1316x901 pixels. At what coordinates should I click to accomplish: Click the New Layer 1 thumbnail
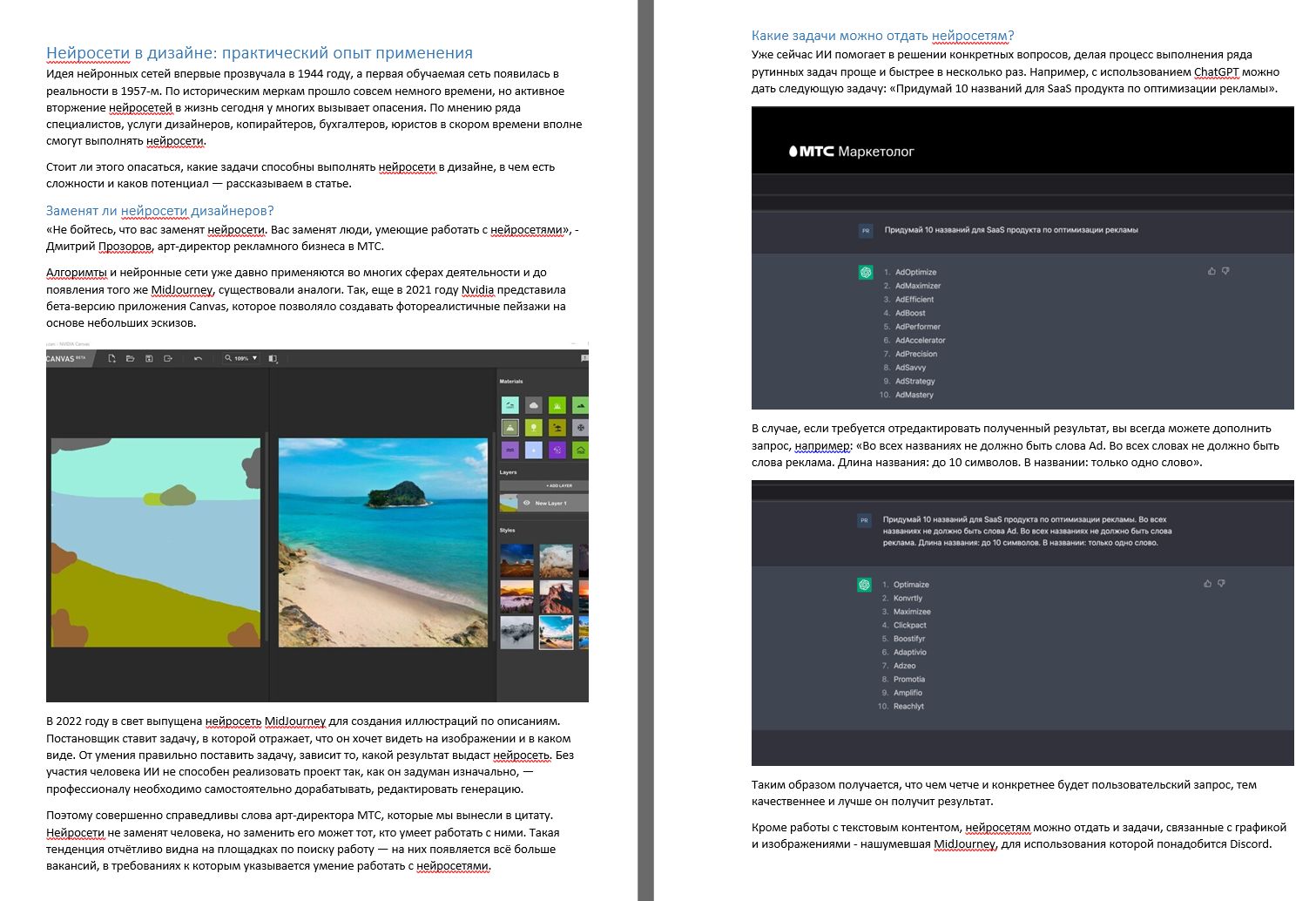(x=509, y=503)
